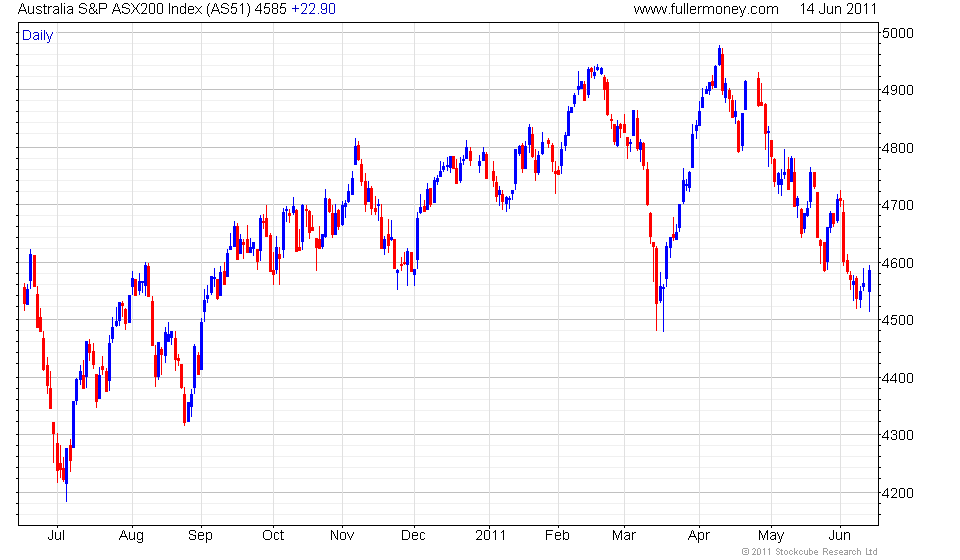The height and width of the screenshot is (560, 960).
Task: Click the Stockcube Research Ltd copyright text
Action: [x=809, y=552]
